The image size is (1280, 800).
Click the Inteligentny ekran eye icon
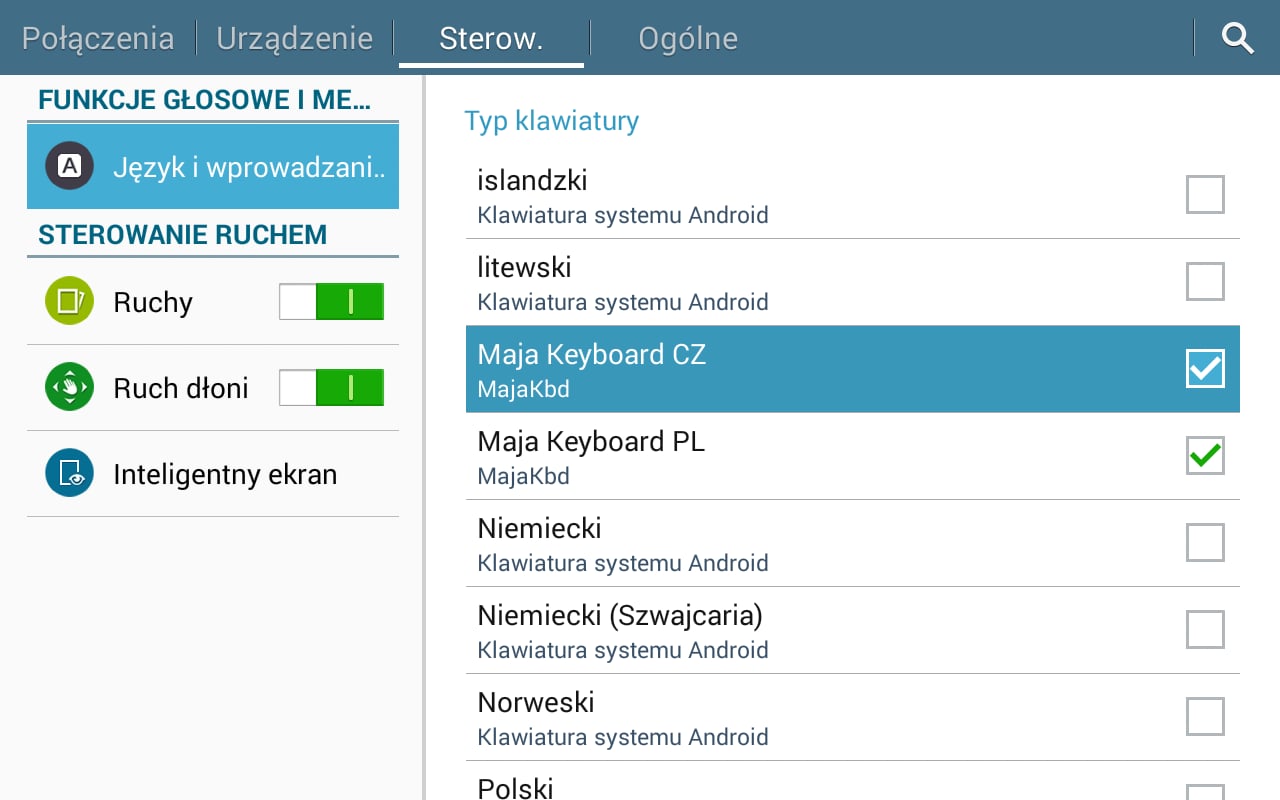click(x=69, y=473)
